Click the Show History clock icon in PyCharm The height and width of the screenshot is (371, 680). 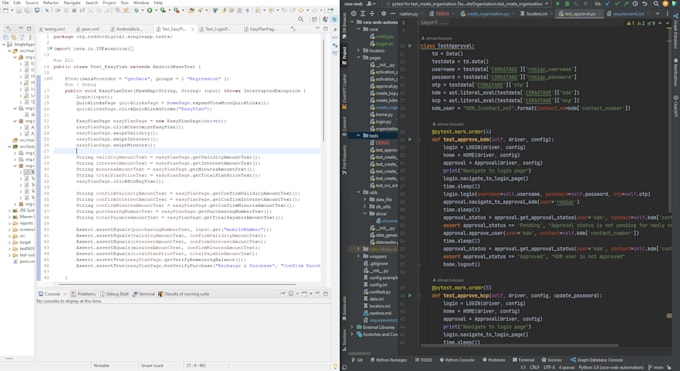pyautogui.click(x=635, y=3)
